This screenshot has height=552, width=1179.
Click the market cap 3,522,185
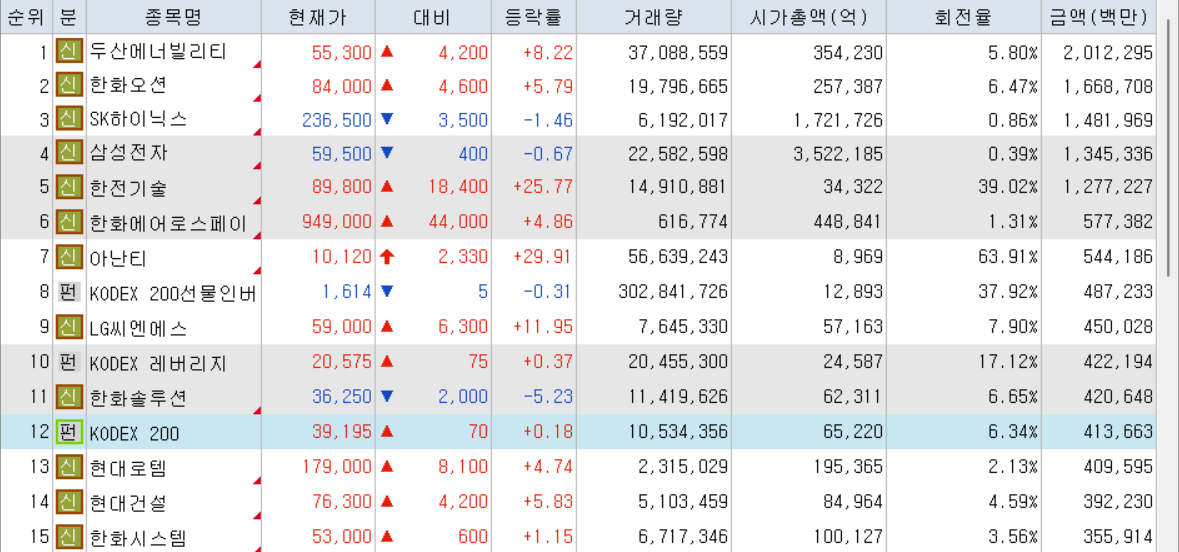pos(838,154)
